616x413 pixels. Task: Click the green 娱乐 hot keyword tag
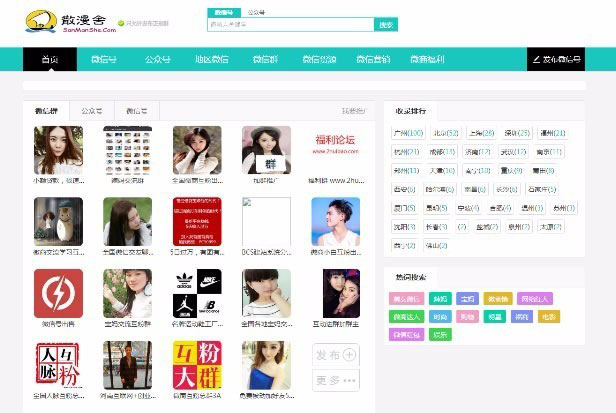tap(440, 335)
